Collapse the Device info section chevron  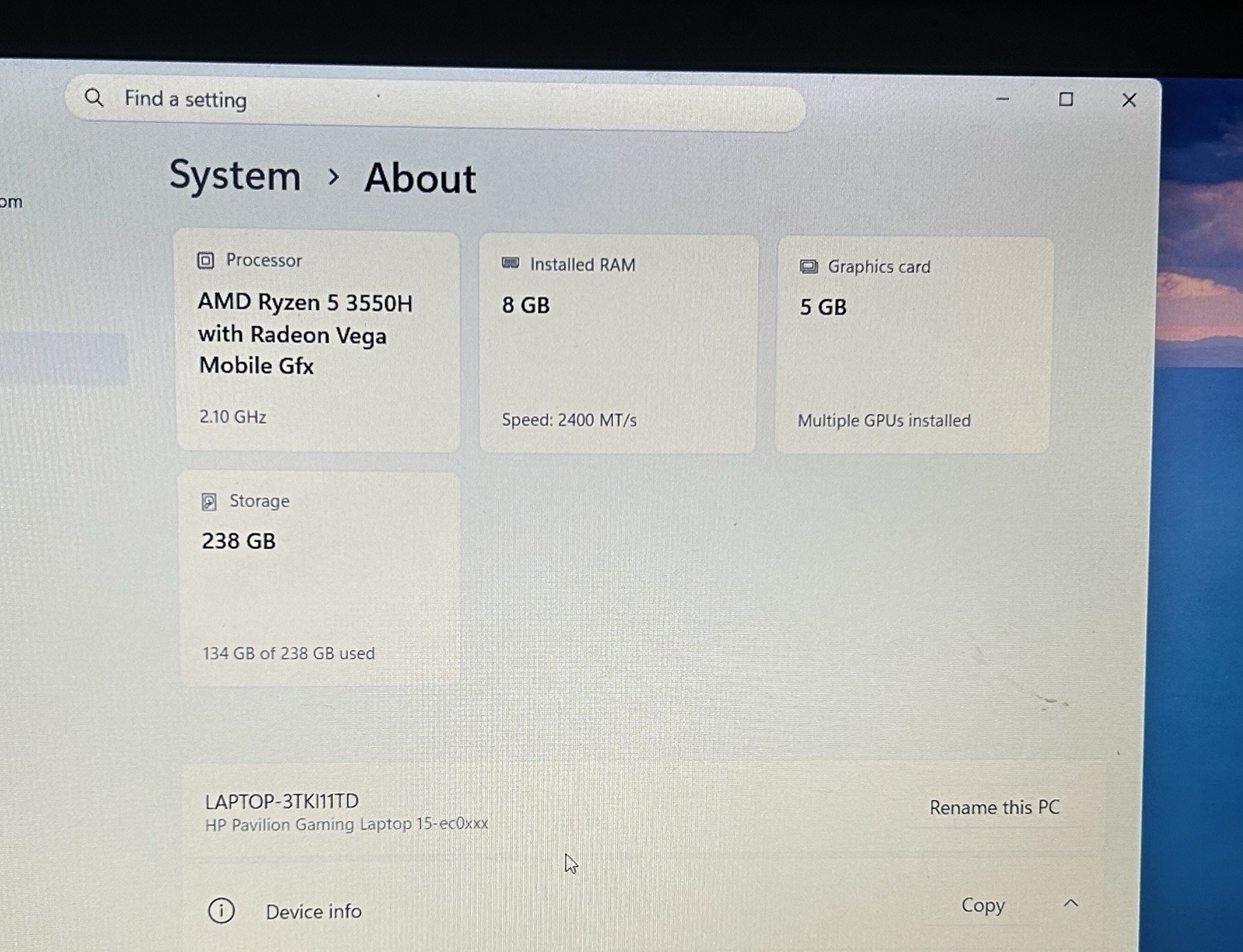(1071, 903)
